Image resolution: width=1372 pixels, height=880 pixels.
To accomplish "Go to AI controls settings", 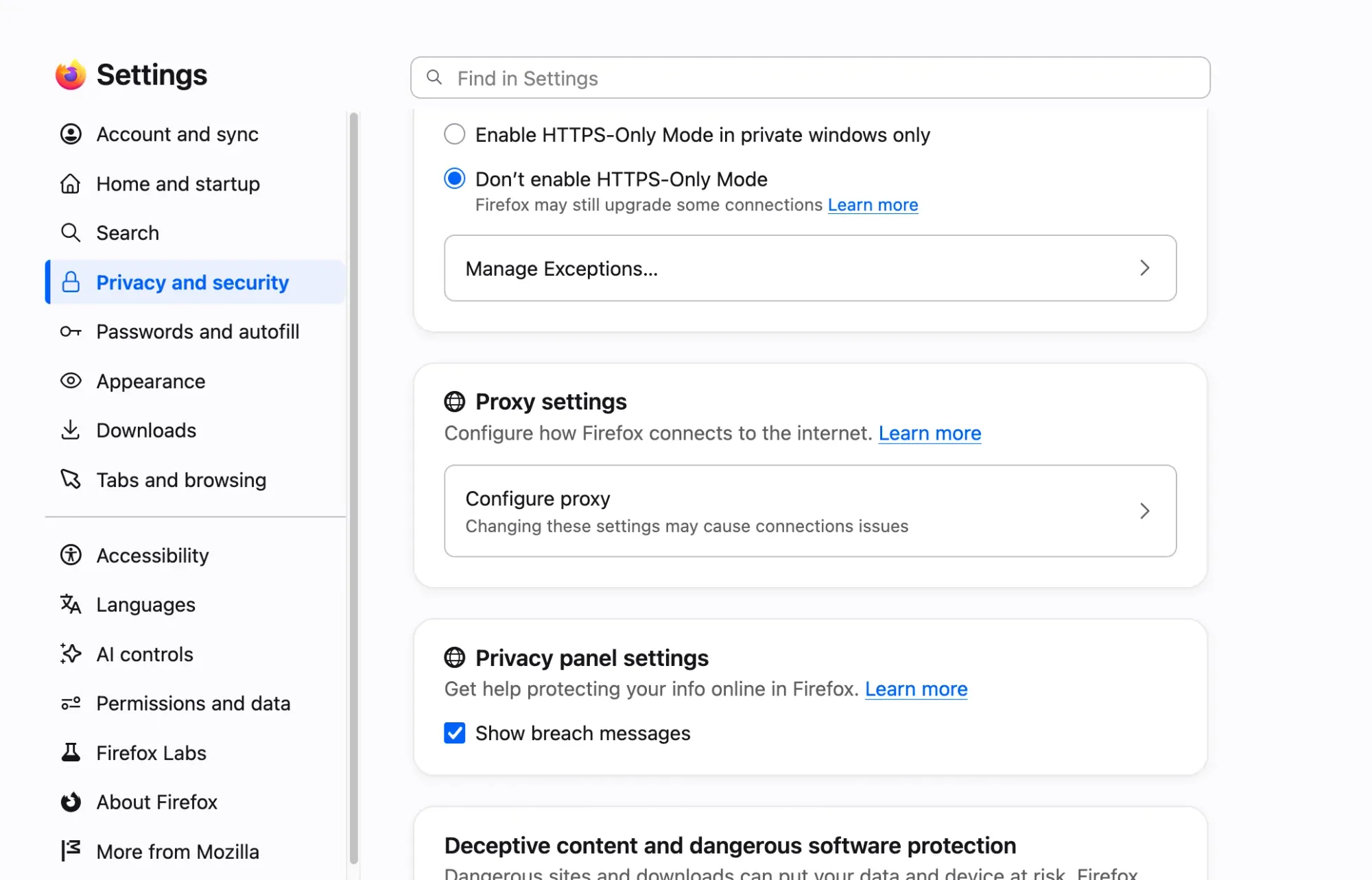I will click(196, 654).
